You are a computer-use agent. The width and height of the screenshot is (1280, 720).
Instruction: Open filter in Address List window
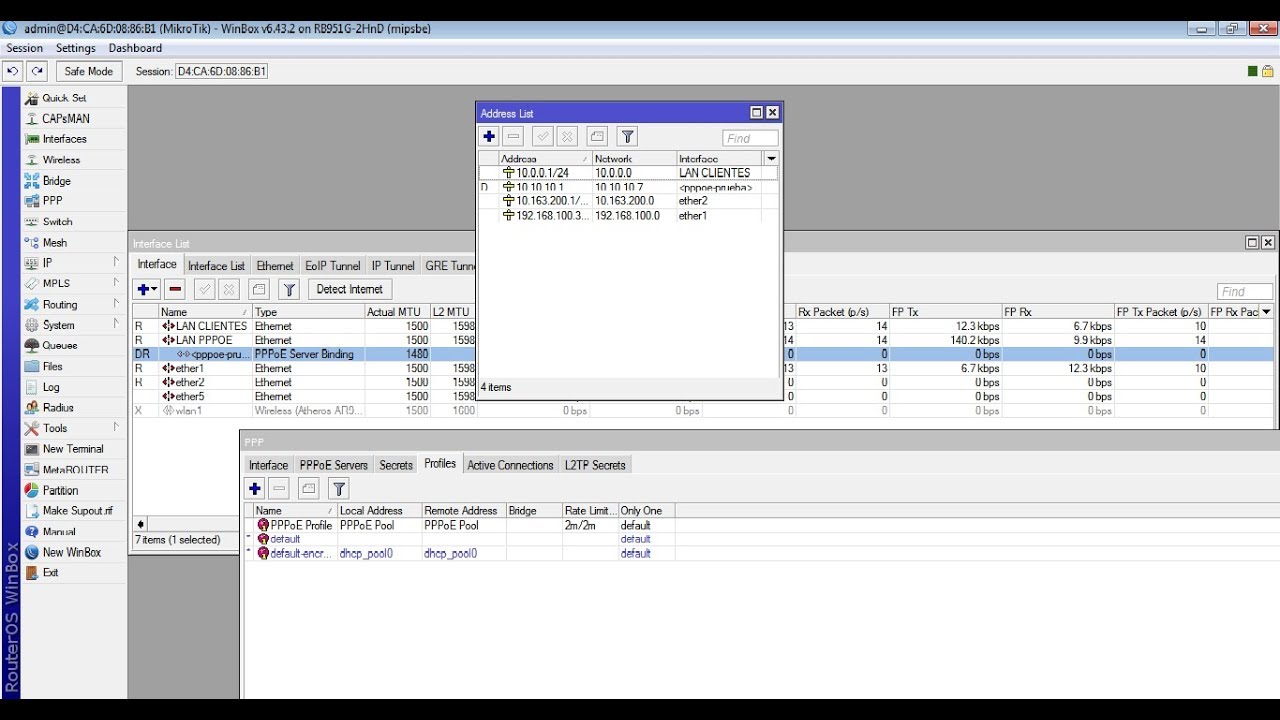tap(627, 137)
